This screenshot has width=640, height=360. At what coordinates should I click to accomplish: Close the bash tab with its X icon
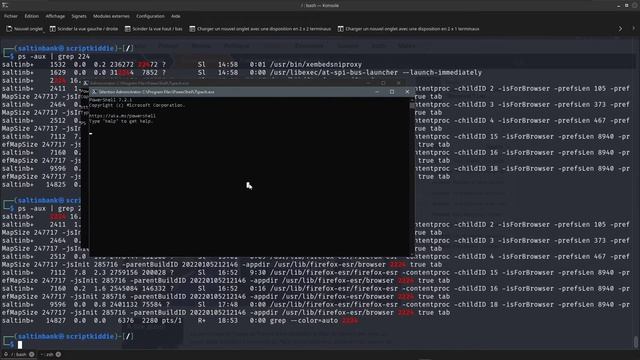coord(31,354)
